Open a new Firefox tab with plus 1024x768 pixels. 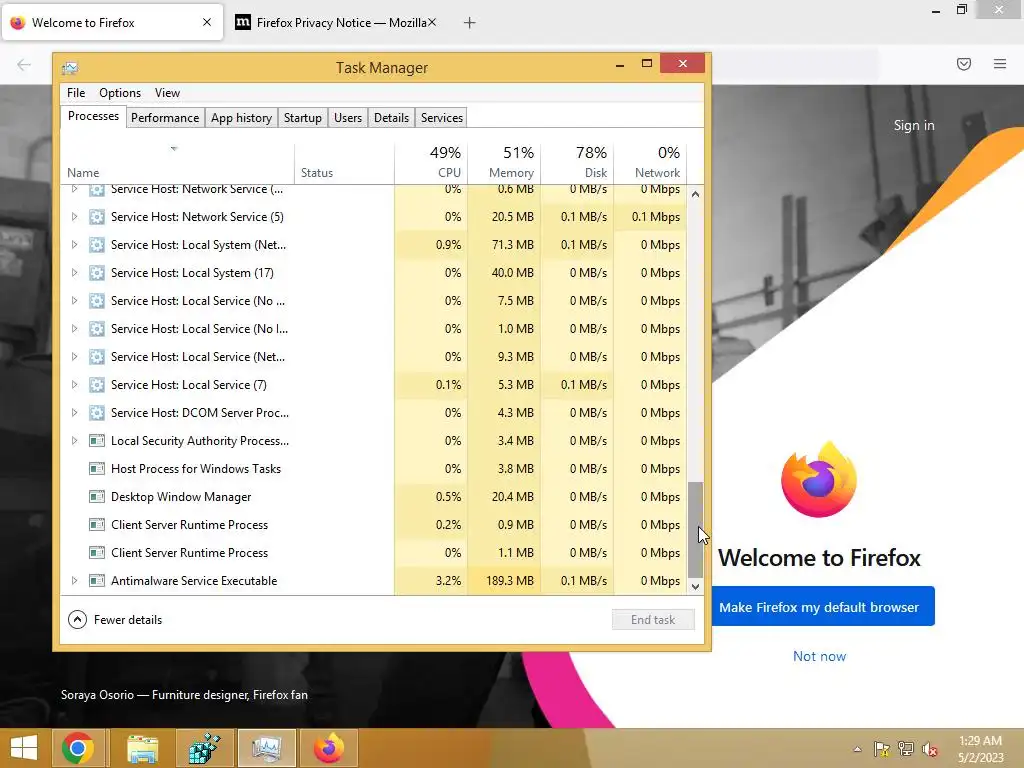pos(470,23)
